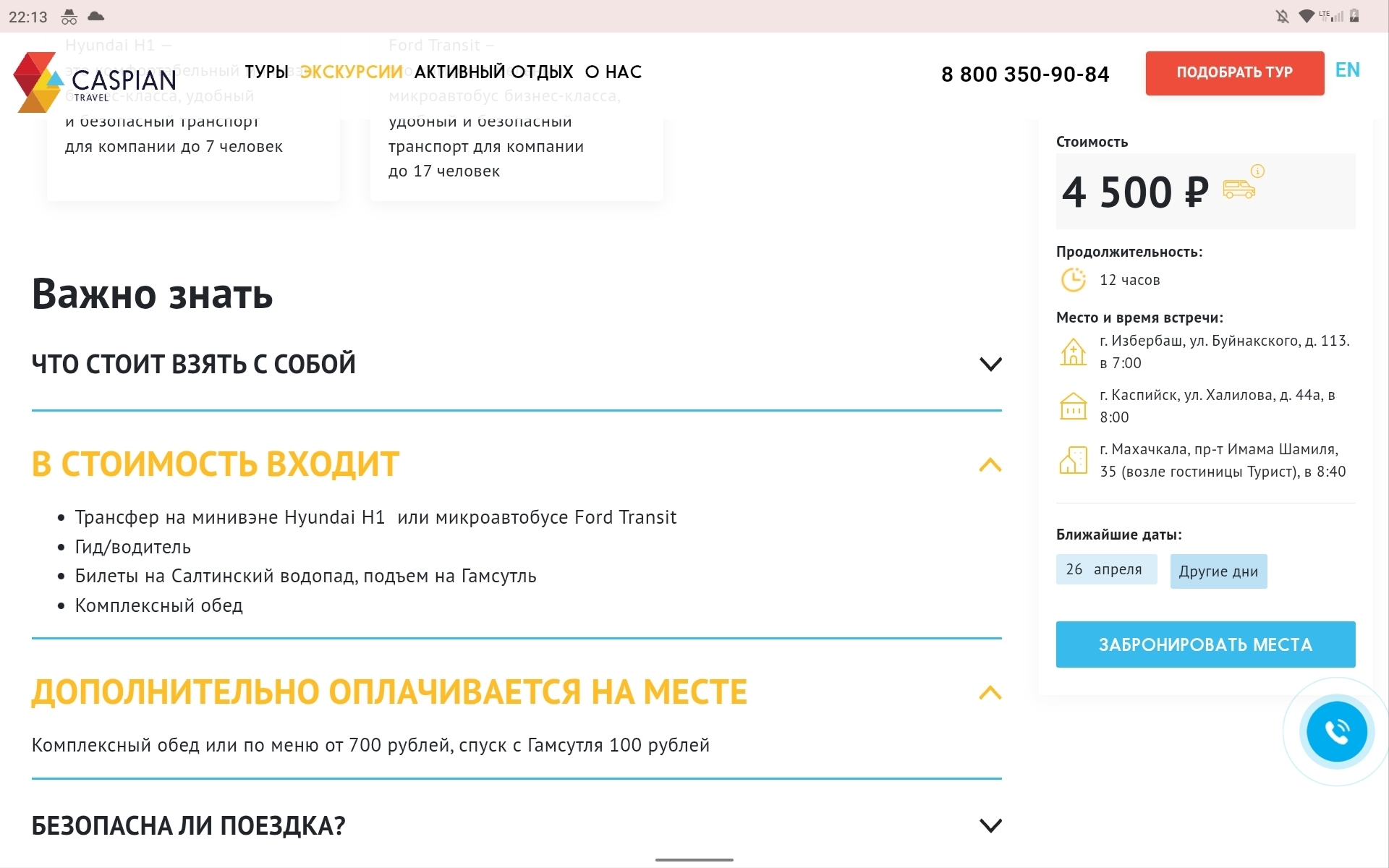Tap the floating phone call button
The height and width of the screenshot is (868, 1389).
tap(1335, 732)
